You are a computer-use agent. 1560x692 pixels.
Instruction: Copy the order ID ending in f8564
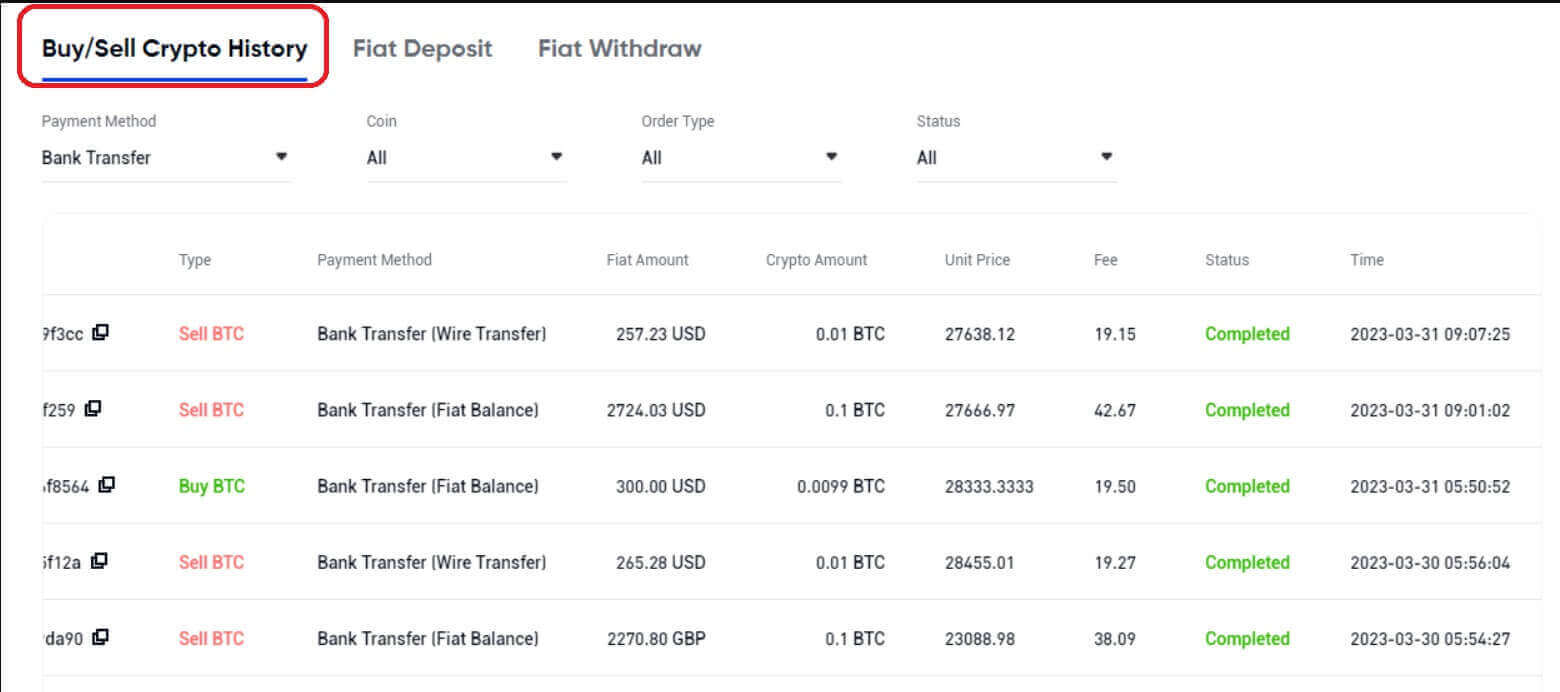[x=108, y=485]
